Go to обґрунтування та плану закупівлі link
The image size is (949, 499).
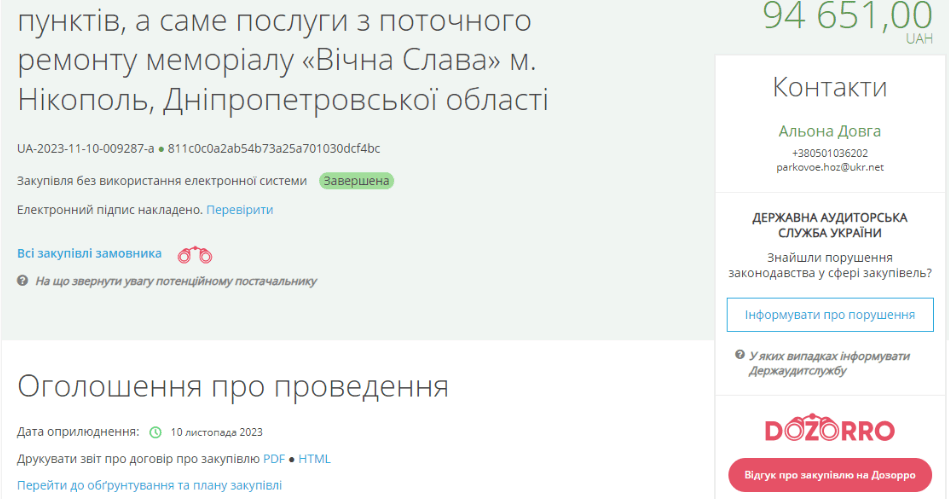point(149,486)
